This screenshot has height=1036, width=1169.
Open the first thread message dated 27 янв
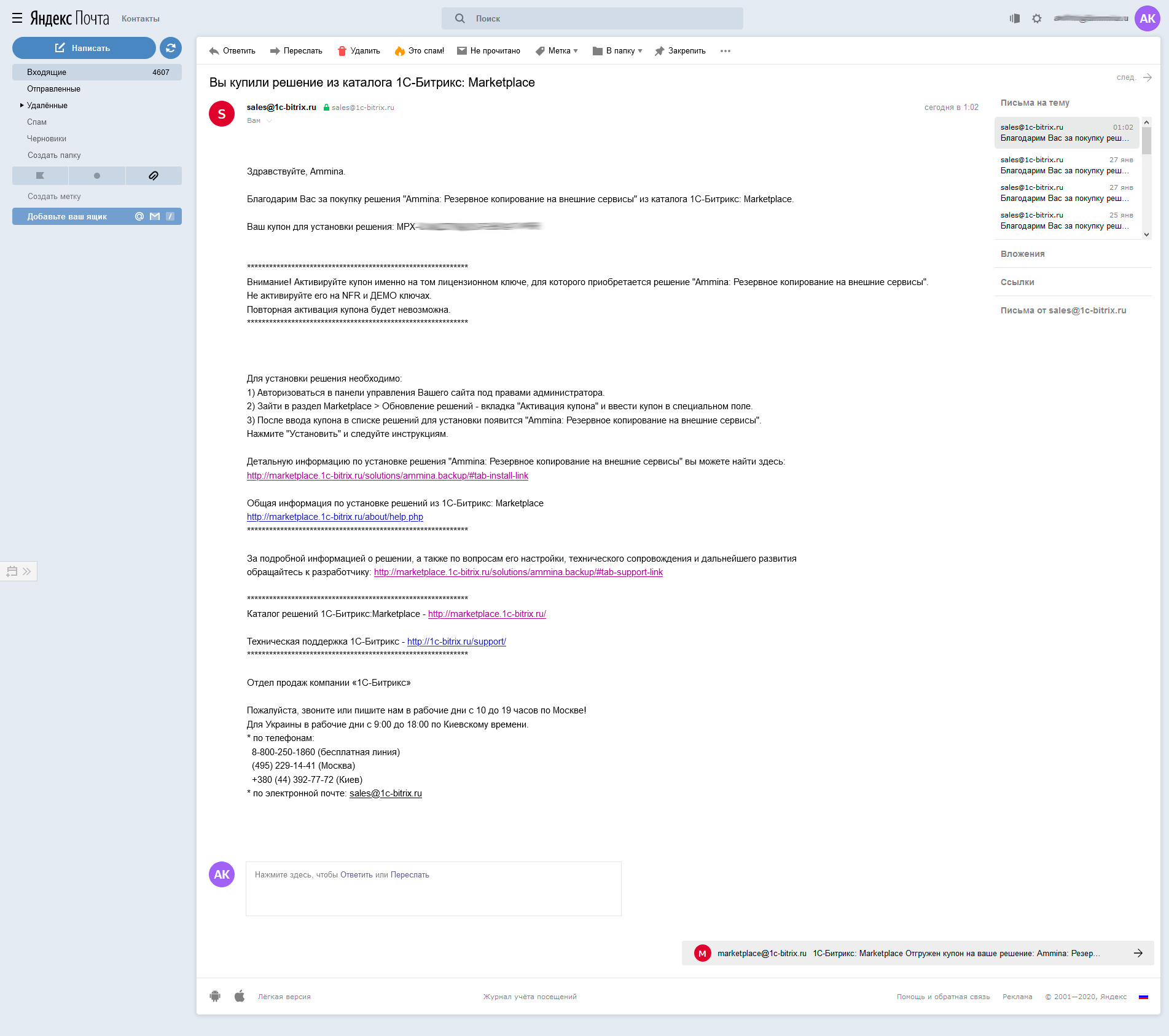(x=1066, y=165)
